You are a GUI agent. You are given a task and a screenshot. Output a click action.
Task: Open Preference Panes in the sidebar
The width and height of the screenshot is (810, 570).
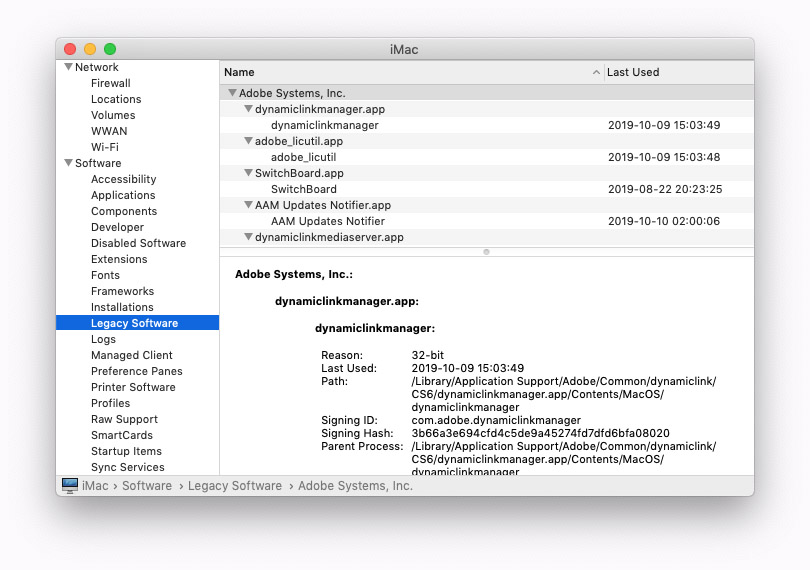pyautogui.click(x=136, y=372)
